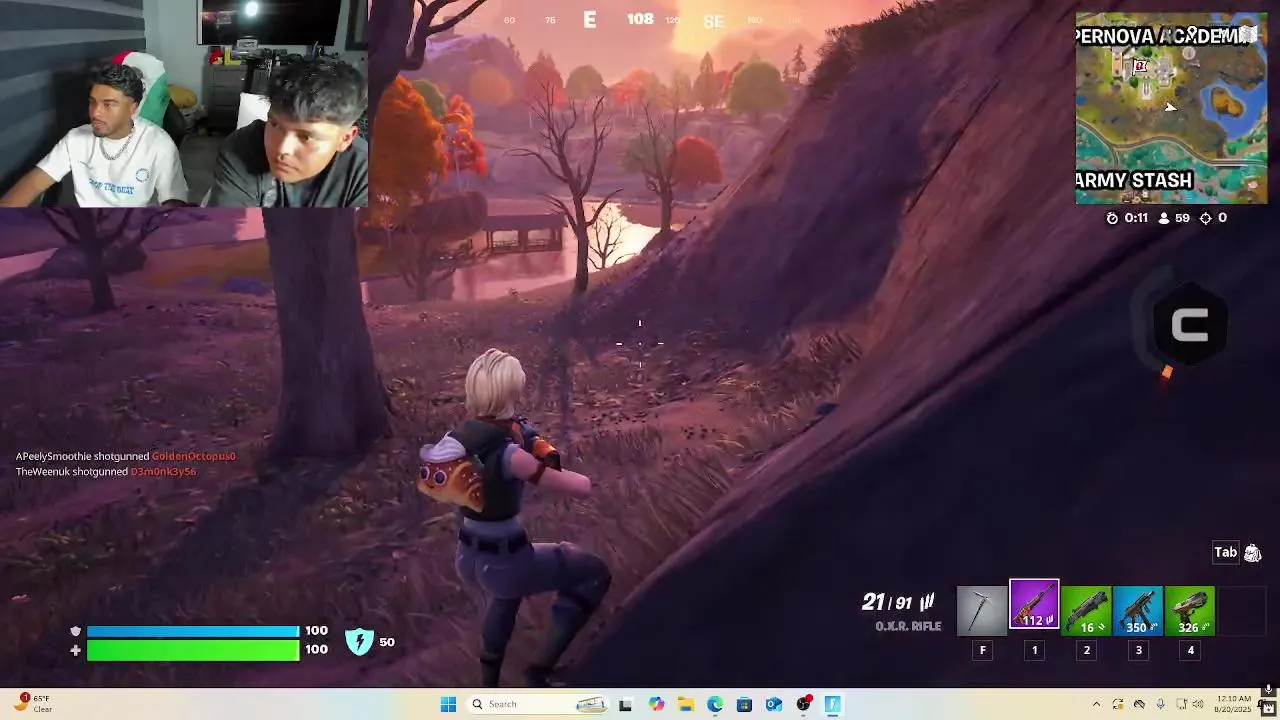The image size is (1280, 720).
Task: Open File Explorer from taskbar
Action: pos(686,704)
